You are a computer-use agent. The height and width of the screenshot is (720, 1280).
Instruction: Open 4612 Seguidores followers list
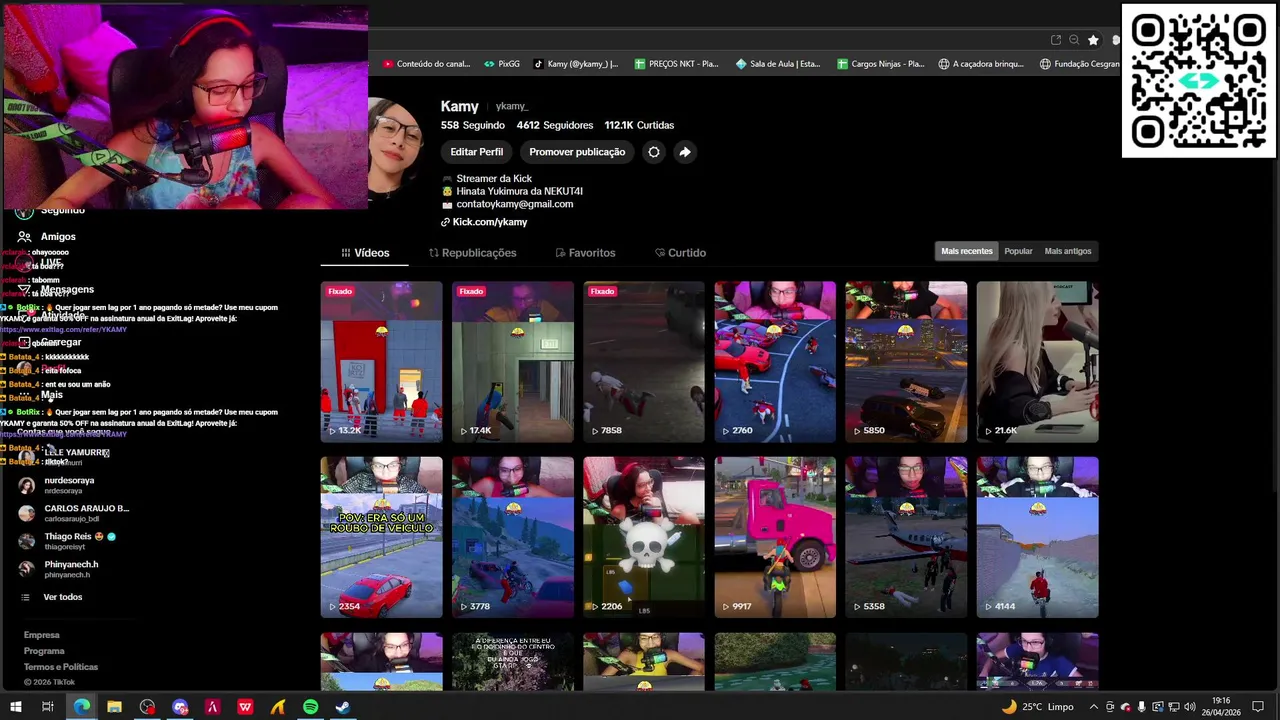[555, 125]
